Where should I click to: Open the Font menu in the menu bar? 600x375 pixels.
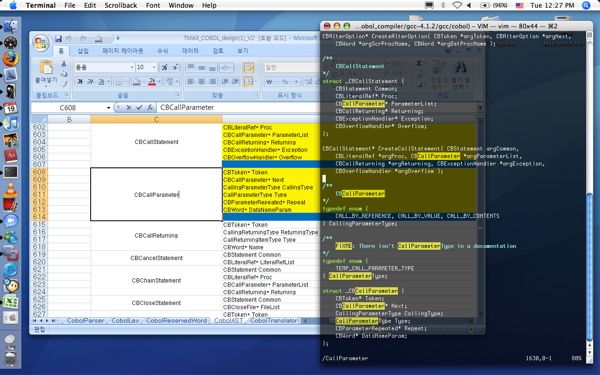click(153, 5)
